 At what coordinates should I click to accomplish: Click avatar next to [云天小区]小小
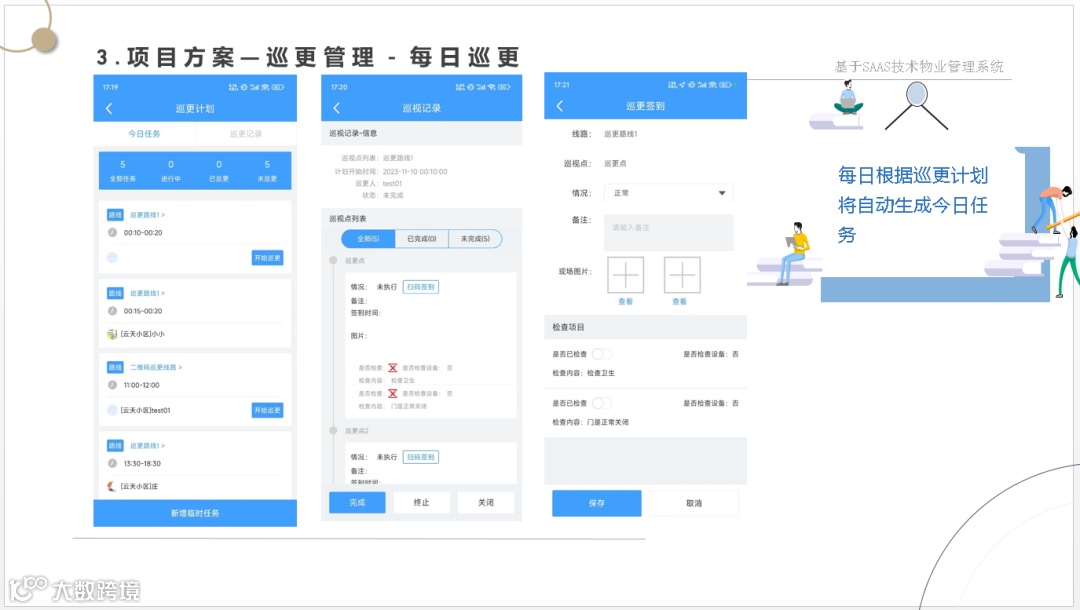coord(112,334)
